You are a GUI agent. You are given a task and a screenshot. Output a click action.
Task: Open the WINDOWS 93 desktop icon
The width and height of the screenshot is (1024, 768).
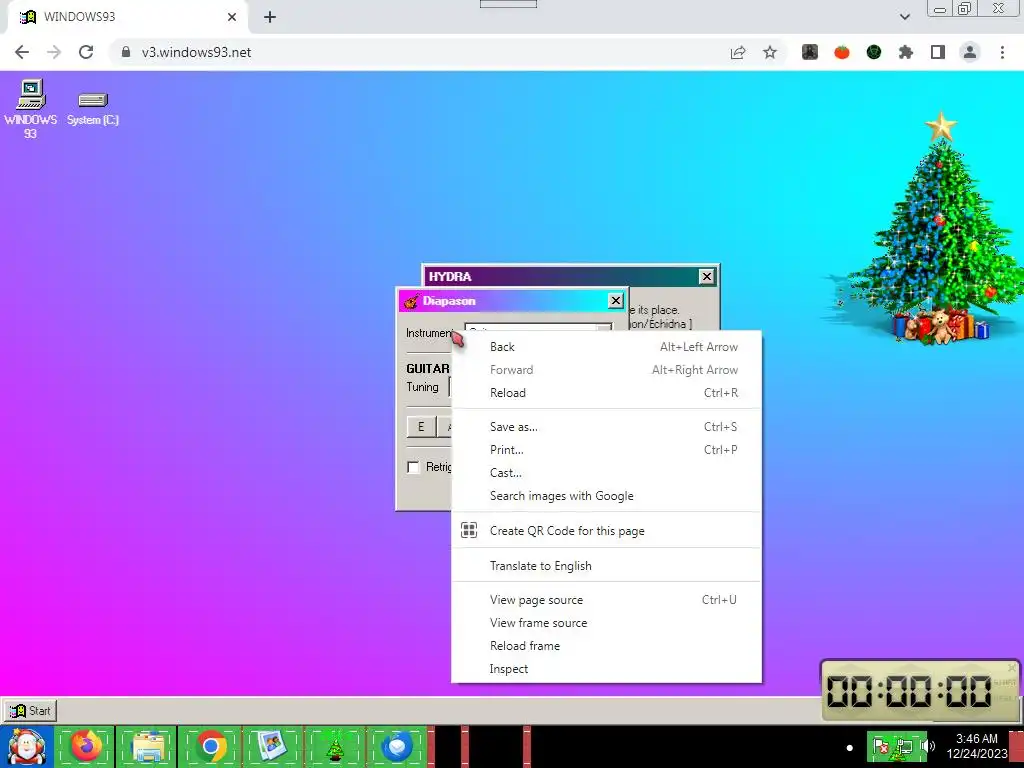coord(31,108)
